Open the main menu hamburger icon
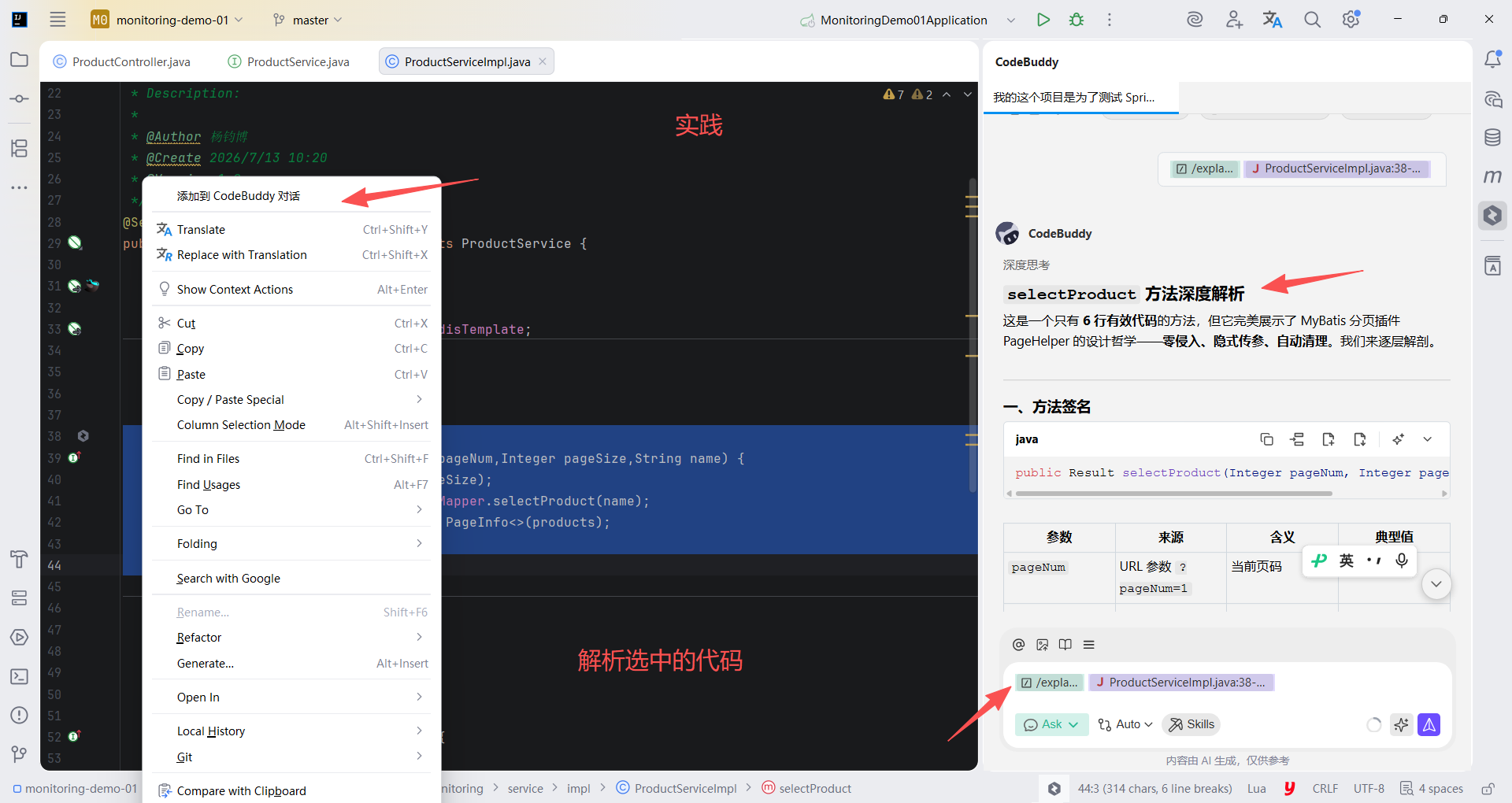 [x=57, y=20]
